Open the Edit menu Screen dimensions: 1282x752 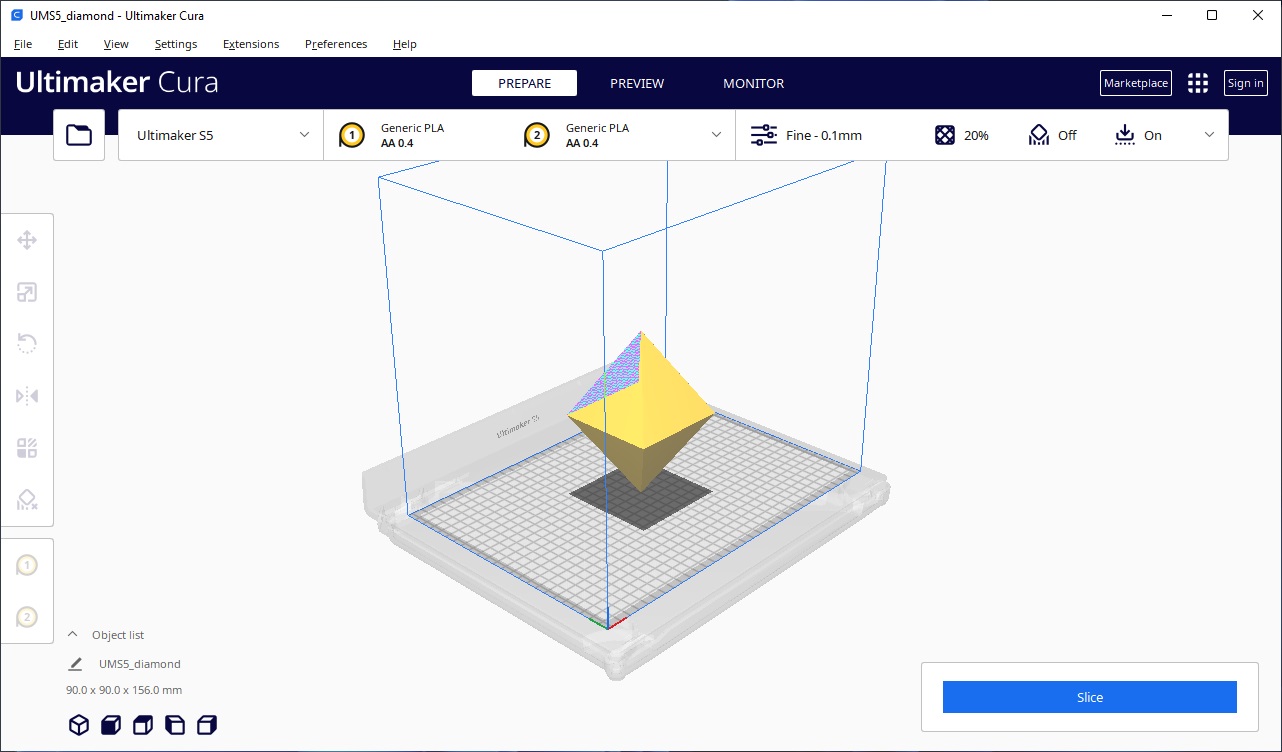(68, 44)
